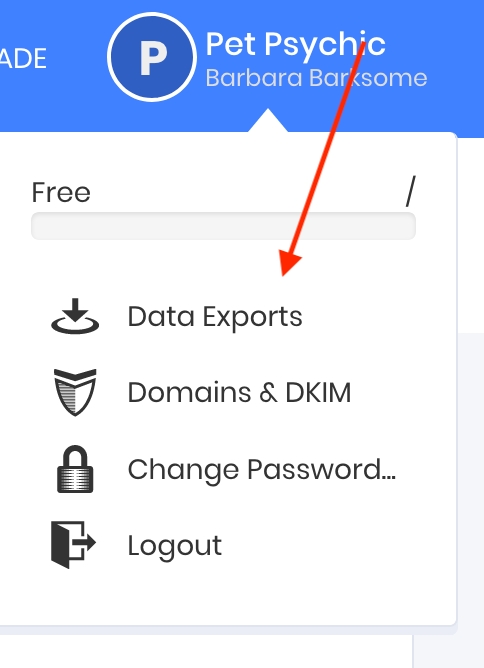Image resolution: width=484 pixels, height=668 pixels.
Task: Click the Pet Psychic account name
Action: [295, 43]
